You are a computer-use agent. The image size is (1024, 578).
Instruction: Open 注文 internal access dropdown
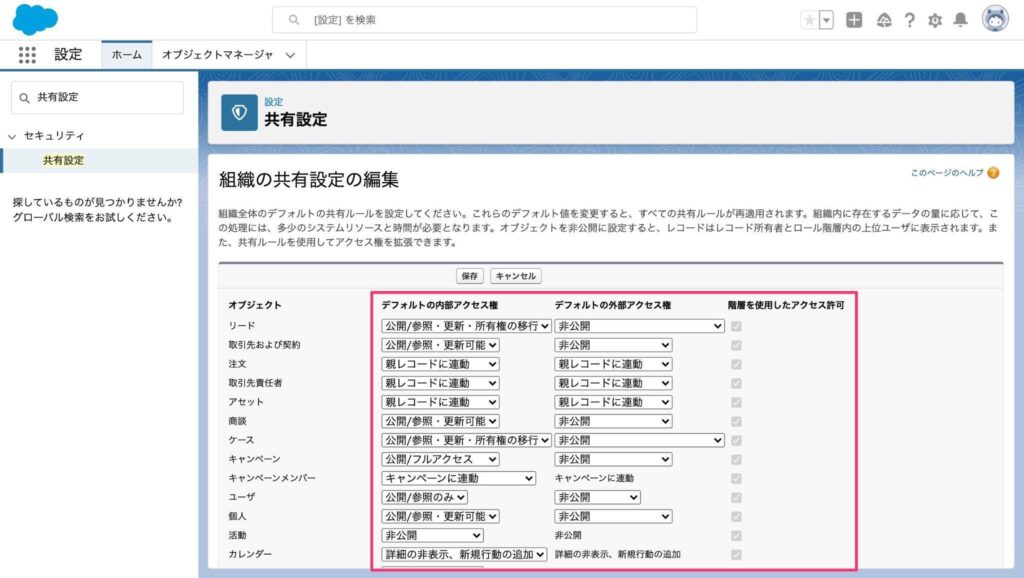440,364
